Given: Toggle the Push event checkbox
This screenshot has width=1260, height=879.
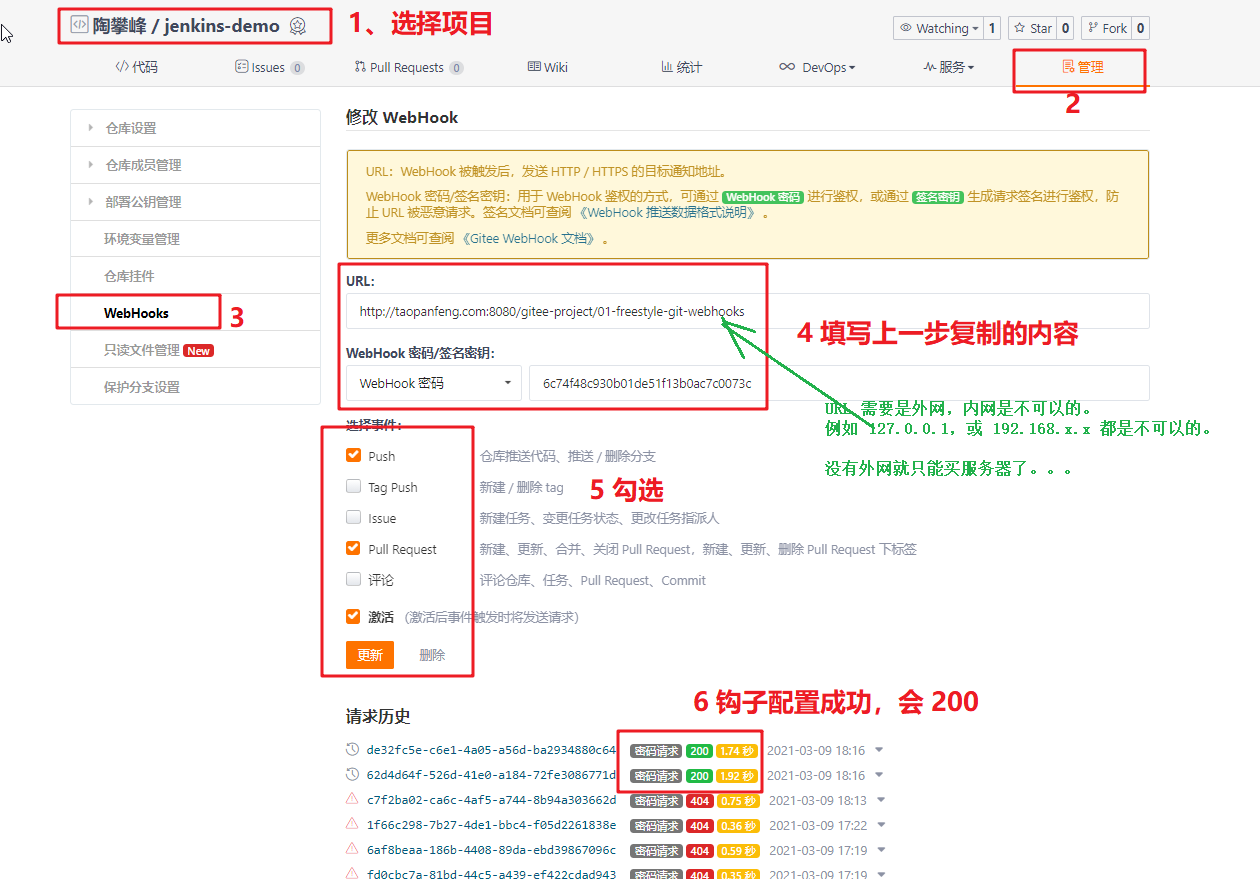Looking at the screenshot, I should pos(353,455).
